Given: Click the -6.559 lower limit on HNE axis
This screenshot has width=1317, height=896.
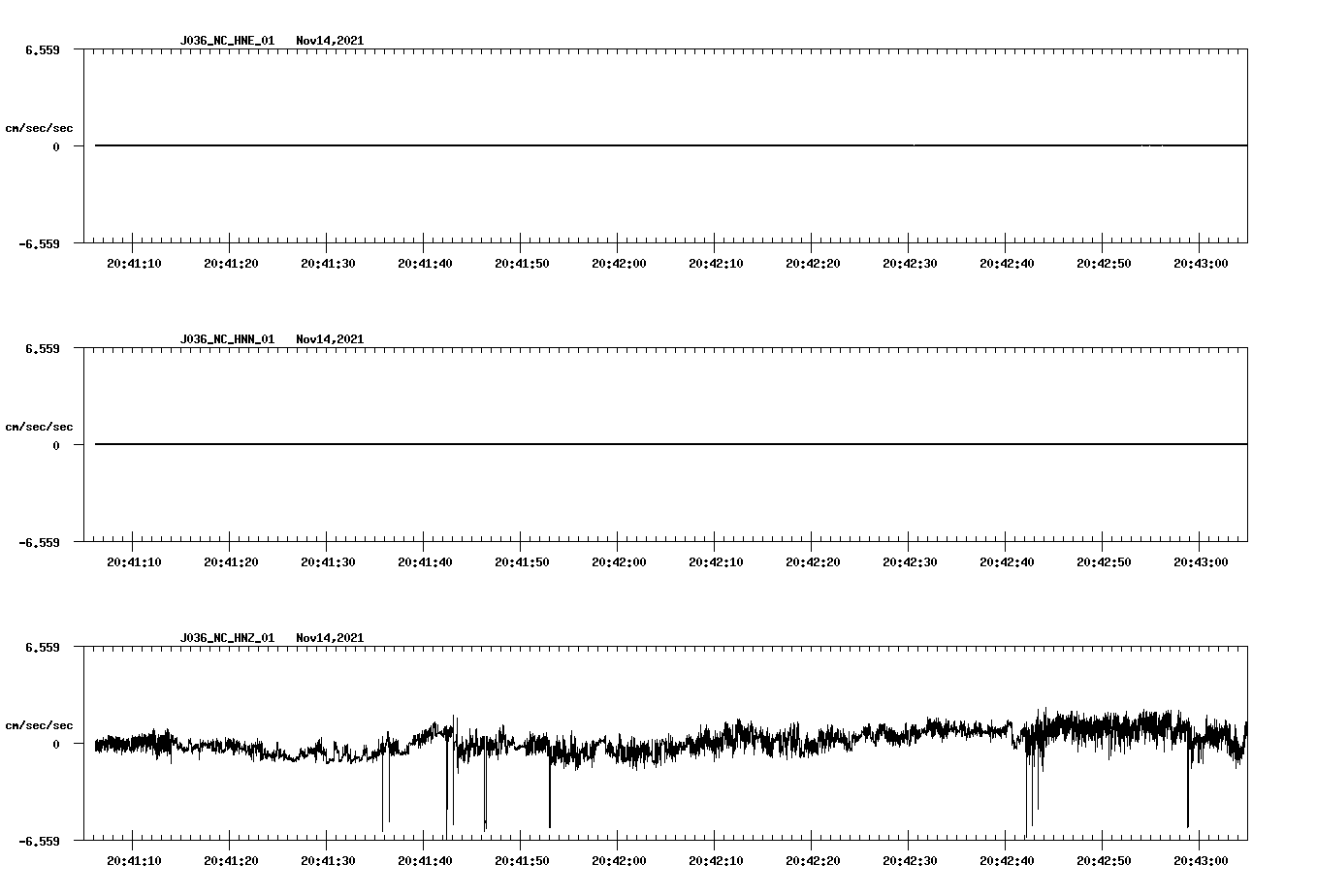Looking at the screenshot, I should pyautogui.click(x=39, y=243).
